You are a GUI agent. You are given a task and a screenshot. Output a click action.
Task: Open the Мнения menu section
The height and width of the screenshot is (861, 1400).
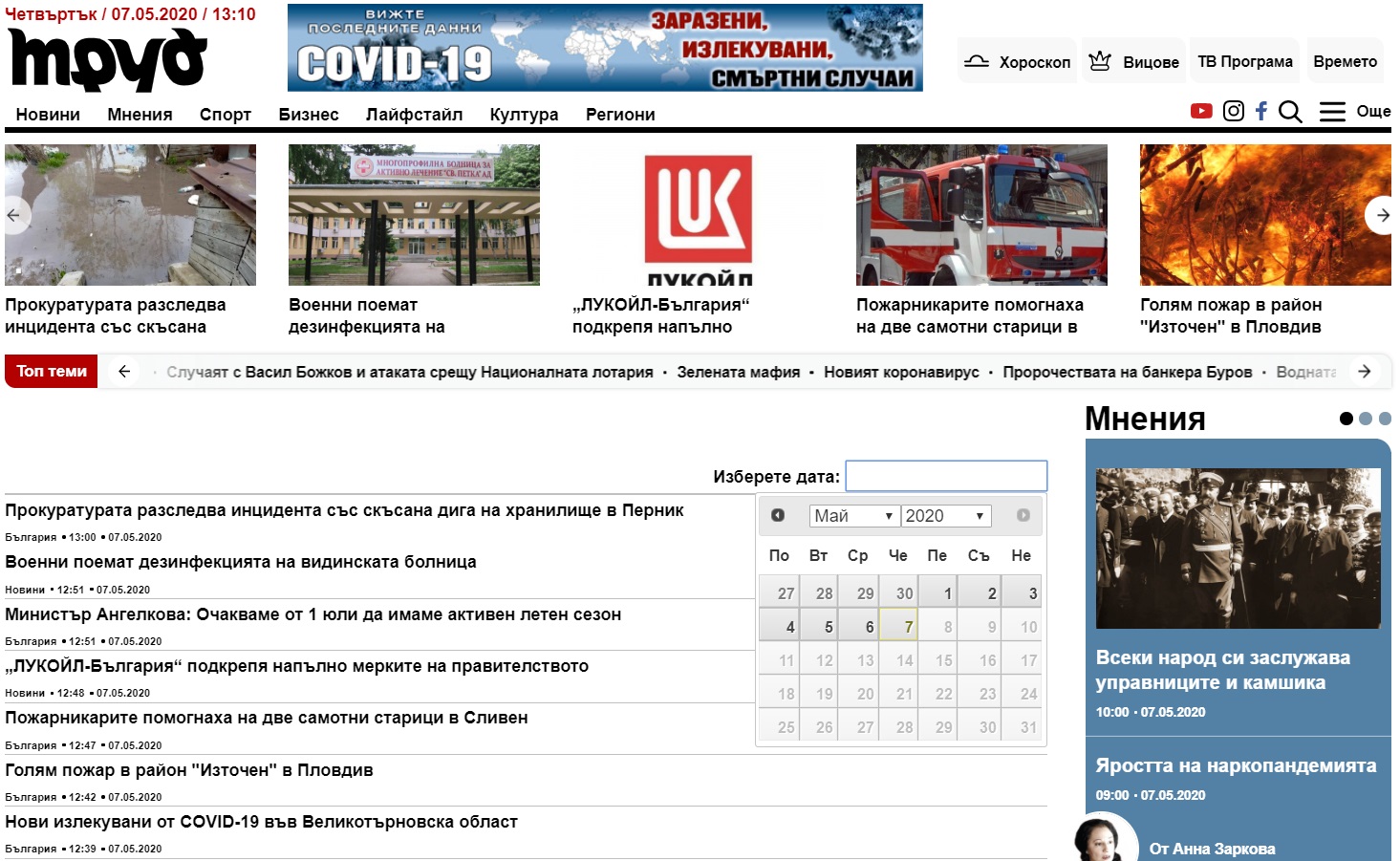pyautogui.click(x=140, y=115)
